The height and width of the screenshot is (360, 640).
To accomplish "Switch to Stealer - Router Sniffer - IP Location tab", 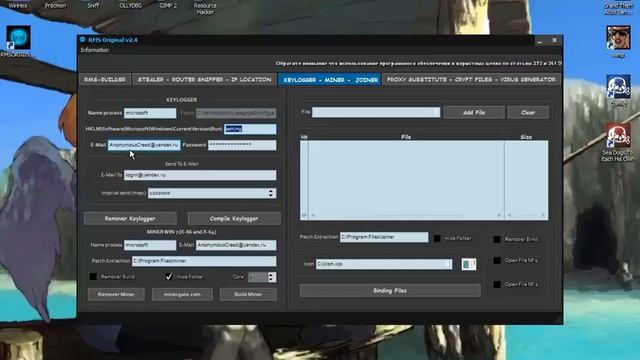I will [x=204, y=79].
